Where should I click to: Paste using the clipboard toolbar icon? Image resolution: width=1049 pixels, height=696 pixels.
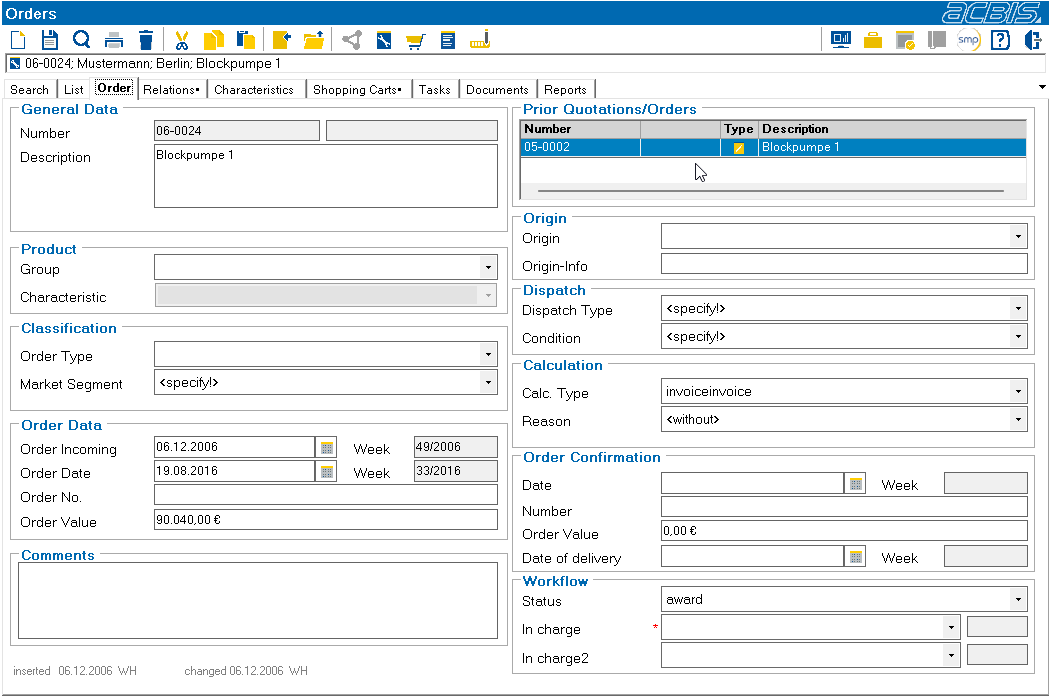click(246, 40)
